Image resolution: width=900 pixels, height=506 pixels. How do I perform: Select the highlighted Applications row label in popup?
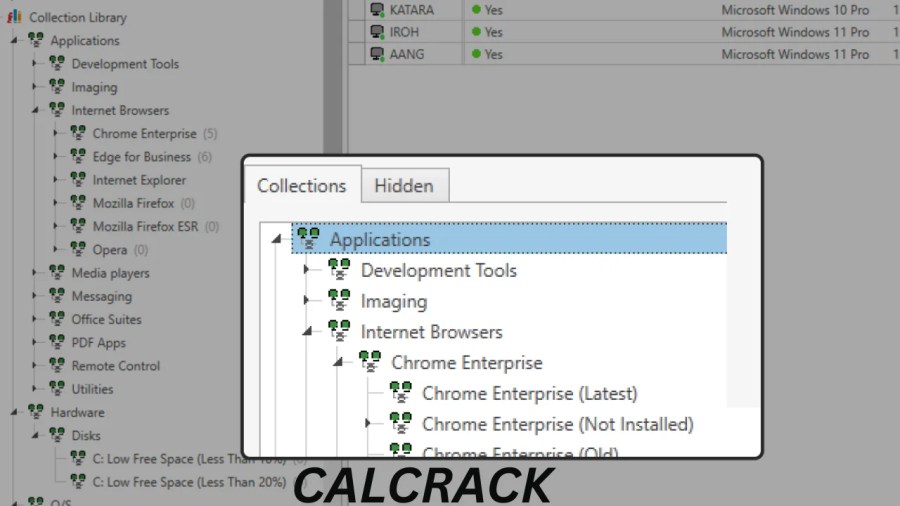coord(380,239)
